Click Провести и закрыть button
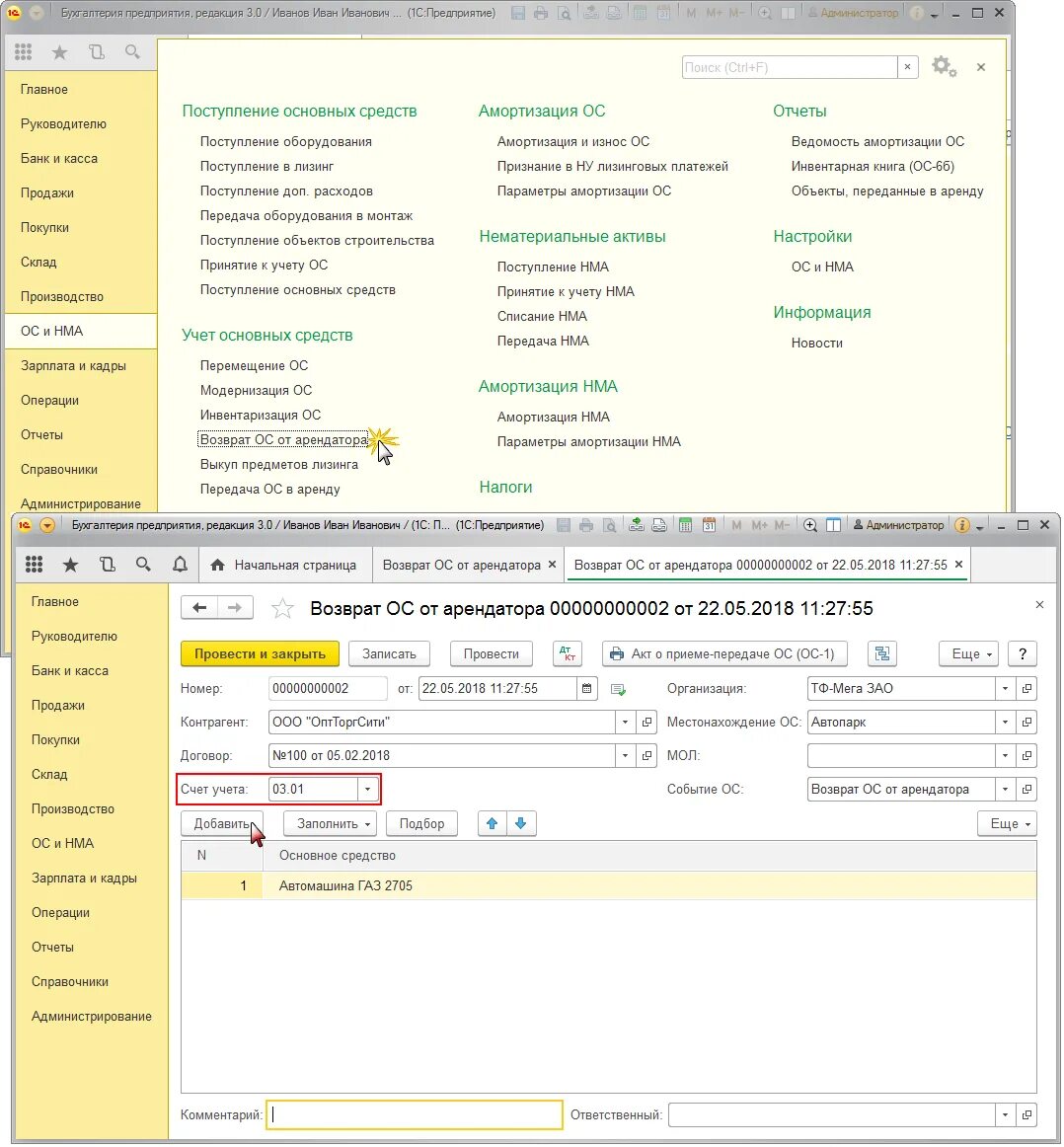The height and width of the screenshot is (1147, 1064). [x=260, y=654]
